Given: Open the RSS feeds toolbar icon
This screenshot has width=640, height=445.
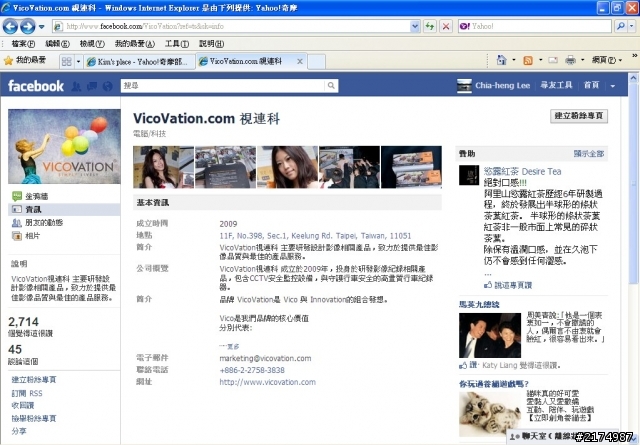Looking at the screenshot, I should pyautogui.click(x=528, y=61).
